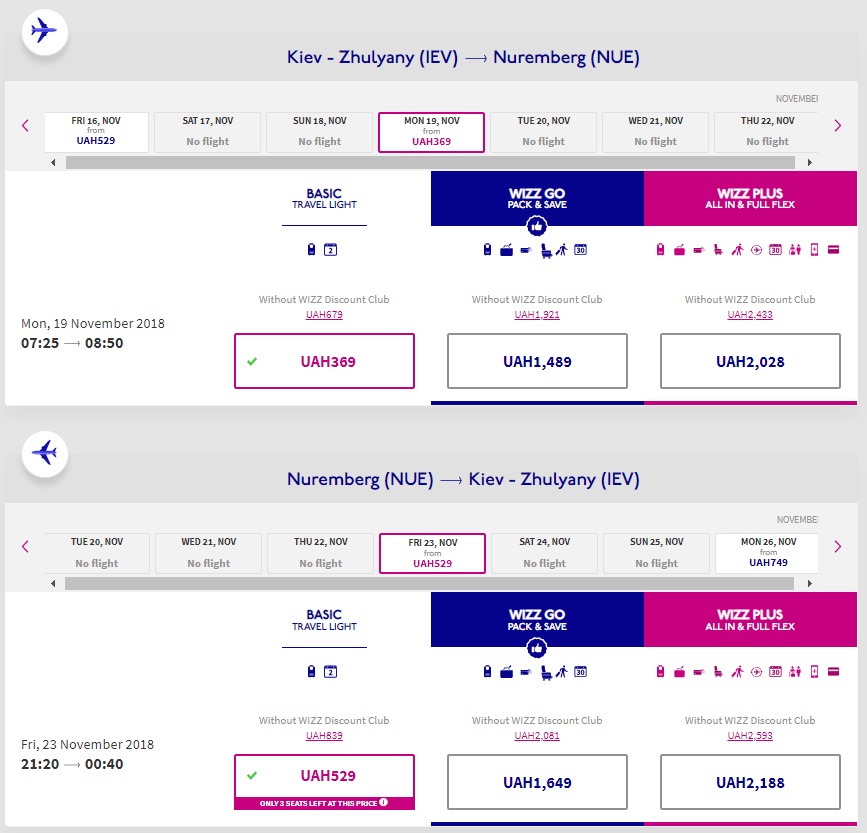Click the mobile phone icon under return WIZZ PLUS
This screenshot has height=833, width=867.
pos(814,671)
